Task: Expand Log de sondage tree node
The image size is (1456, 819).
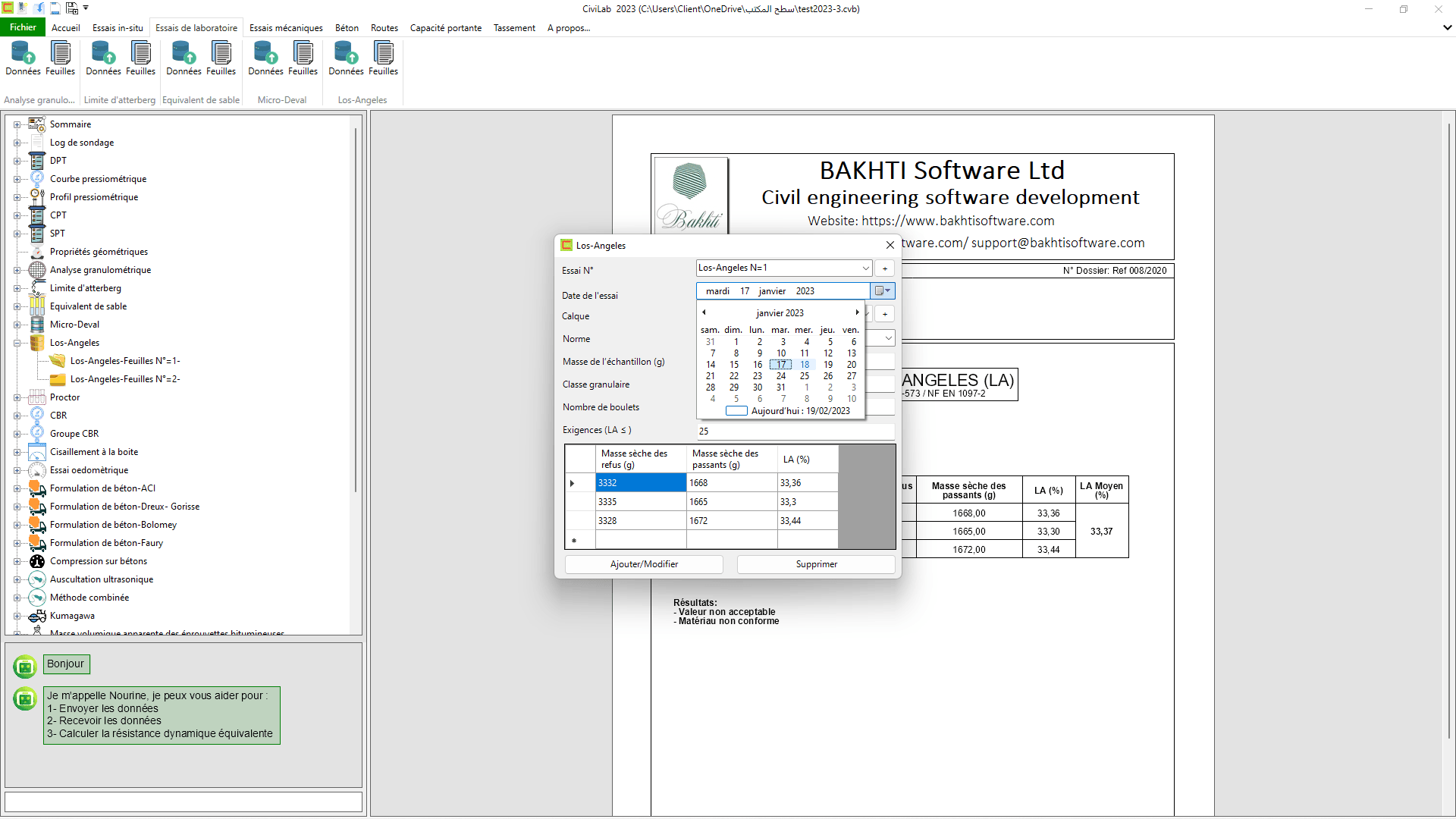Action: point(17,143)
